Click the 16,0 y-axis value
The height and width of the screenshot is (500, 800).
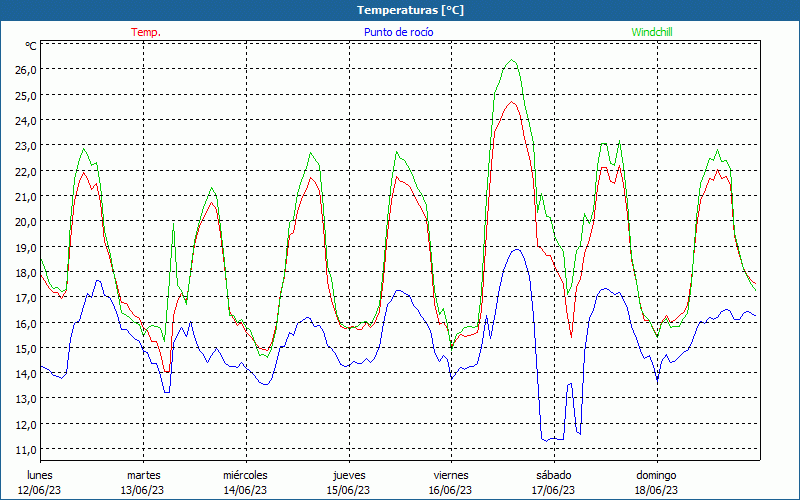(x=26, y=323)
